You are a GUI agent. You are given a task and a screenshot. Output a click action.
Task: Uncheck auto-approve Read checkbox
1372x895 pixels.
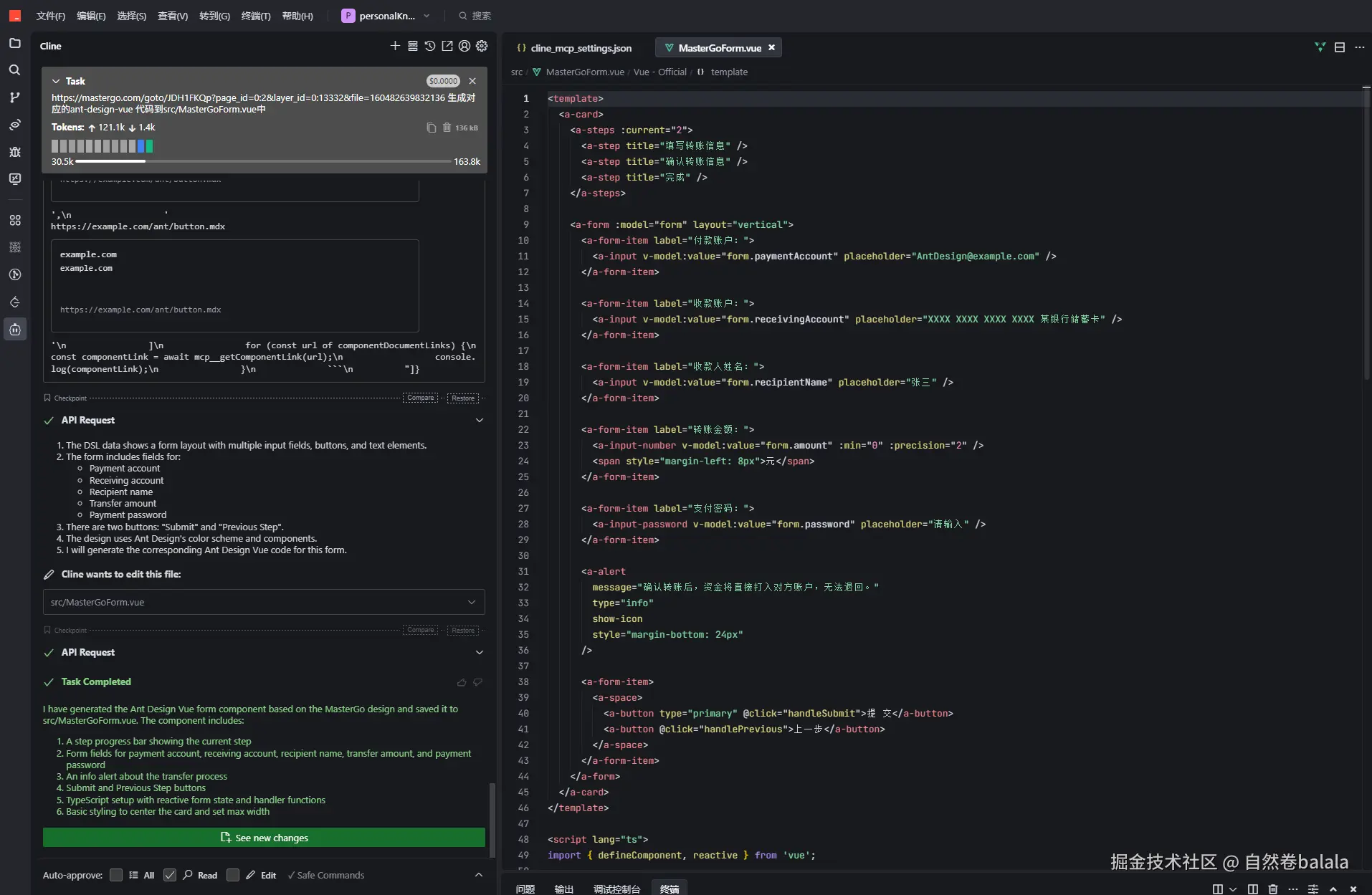click(x=170, y=875)
